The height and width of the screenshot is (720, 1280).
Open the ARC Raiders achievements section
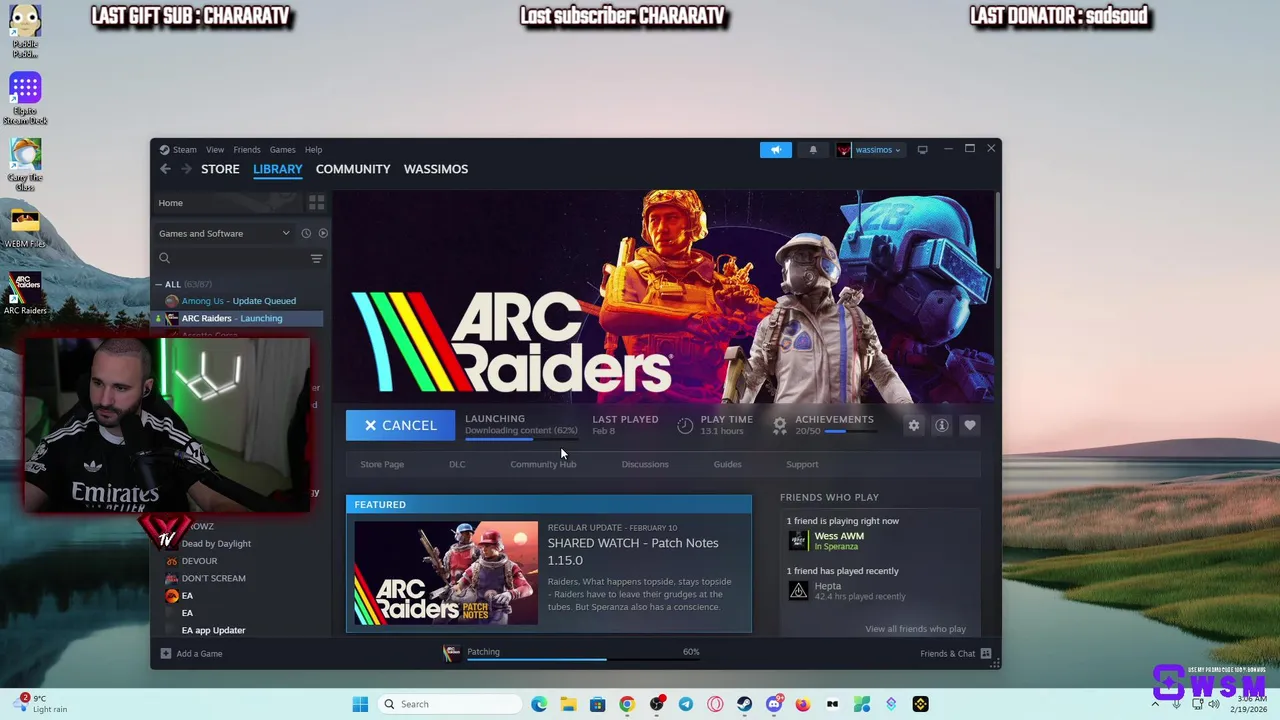click(825, 425)
